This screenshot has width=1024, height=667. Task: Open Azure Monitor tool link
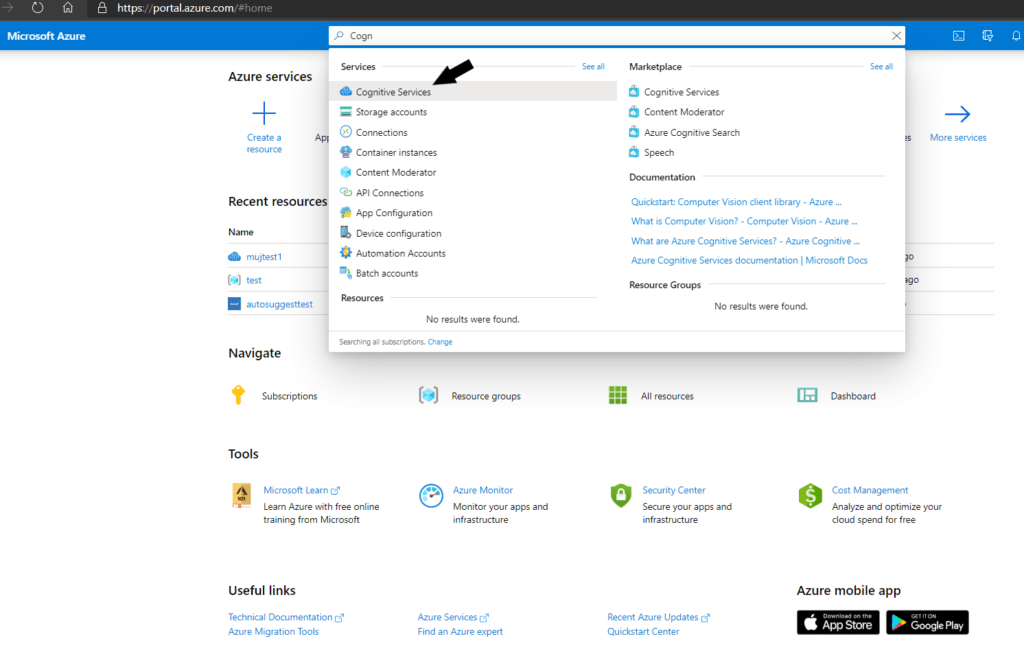[x=482, y=490]
